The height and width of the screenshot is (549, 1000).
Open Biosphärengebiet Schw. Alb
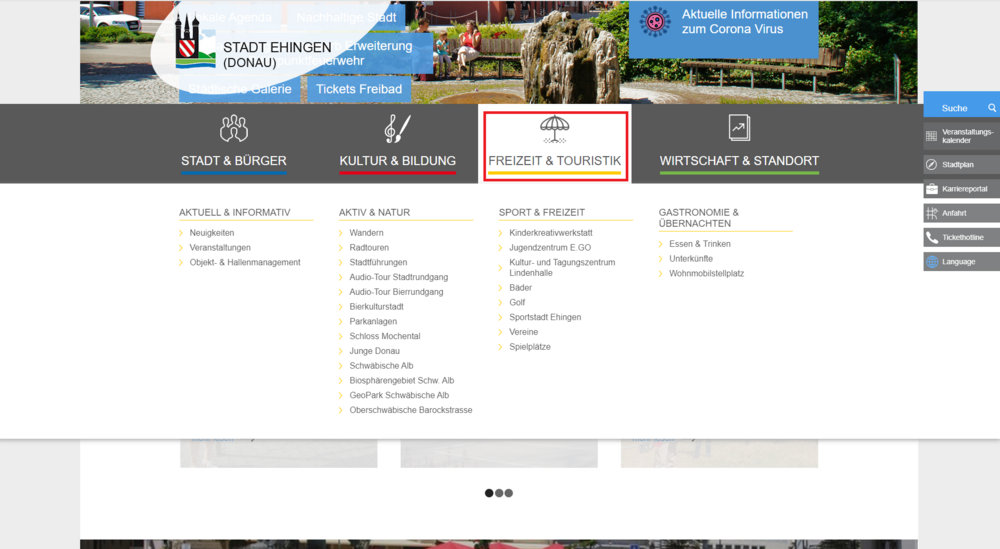(x=402, y=380)
